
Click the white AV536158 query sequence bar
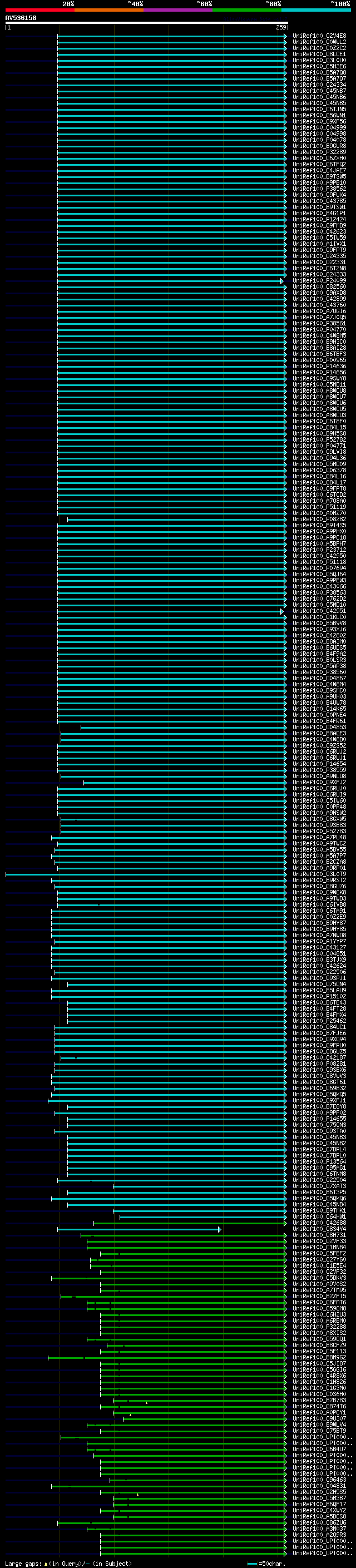click(x=146, y=23)
